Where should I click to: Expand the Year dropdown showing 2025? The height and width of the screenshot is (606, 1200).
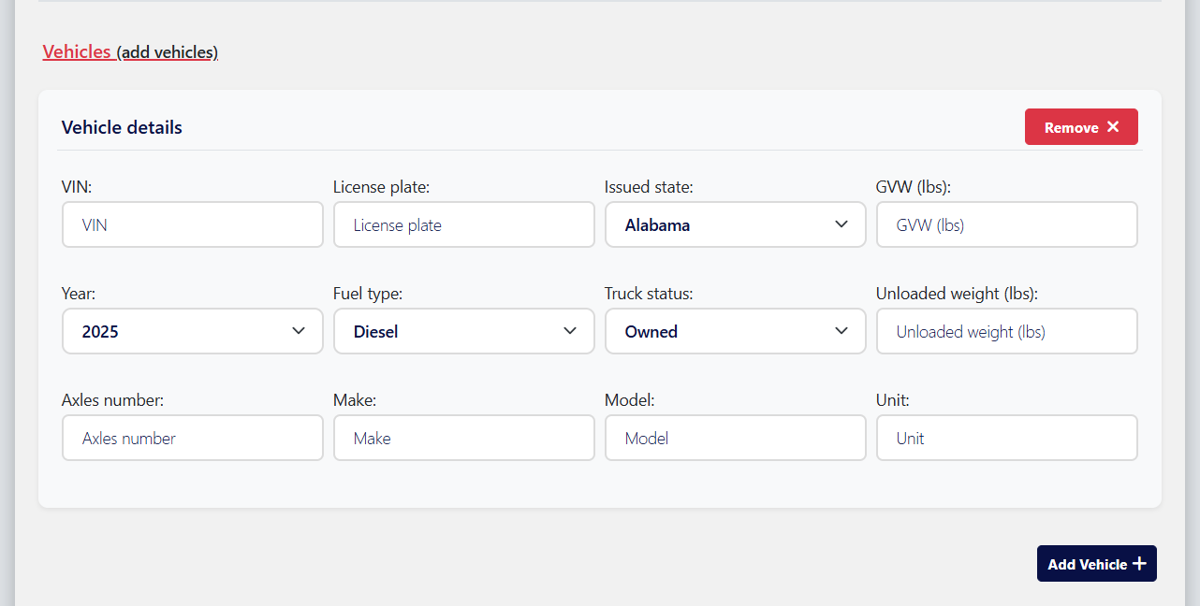click(x=192, y=331)
